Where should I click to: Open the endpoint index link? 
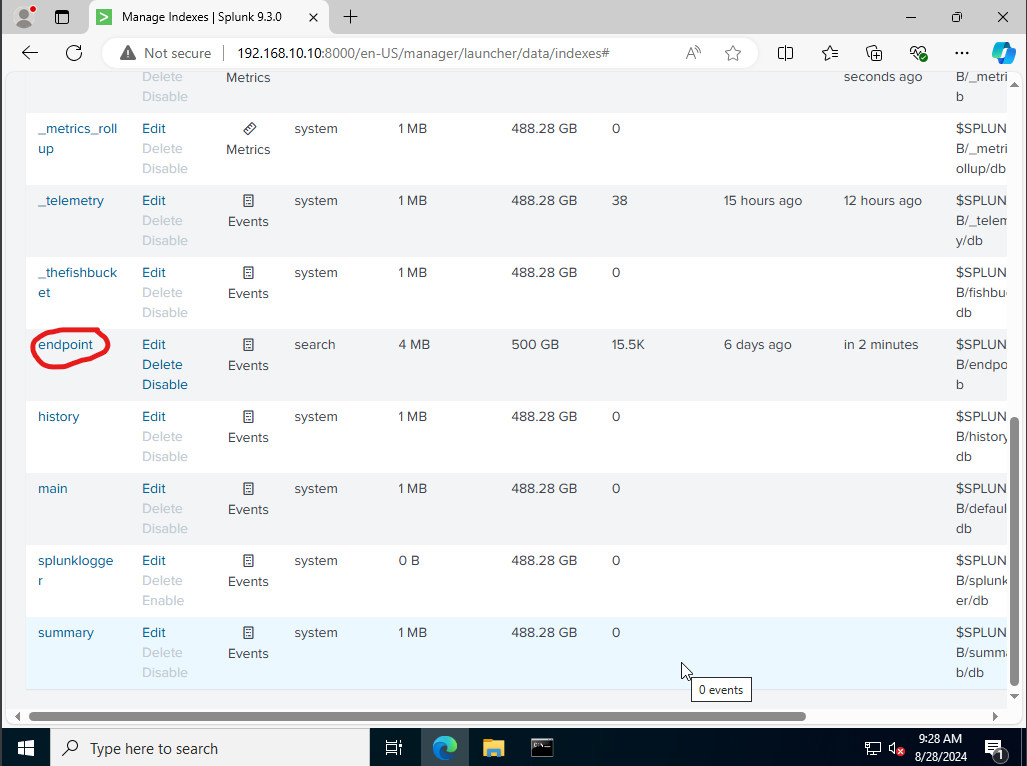click(x=65, y=344)
